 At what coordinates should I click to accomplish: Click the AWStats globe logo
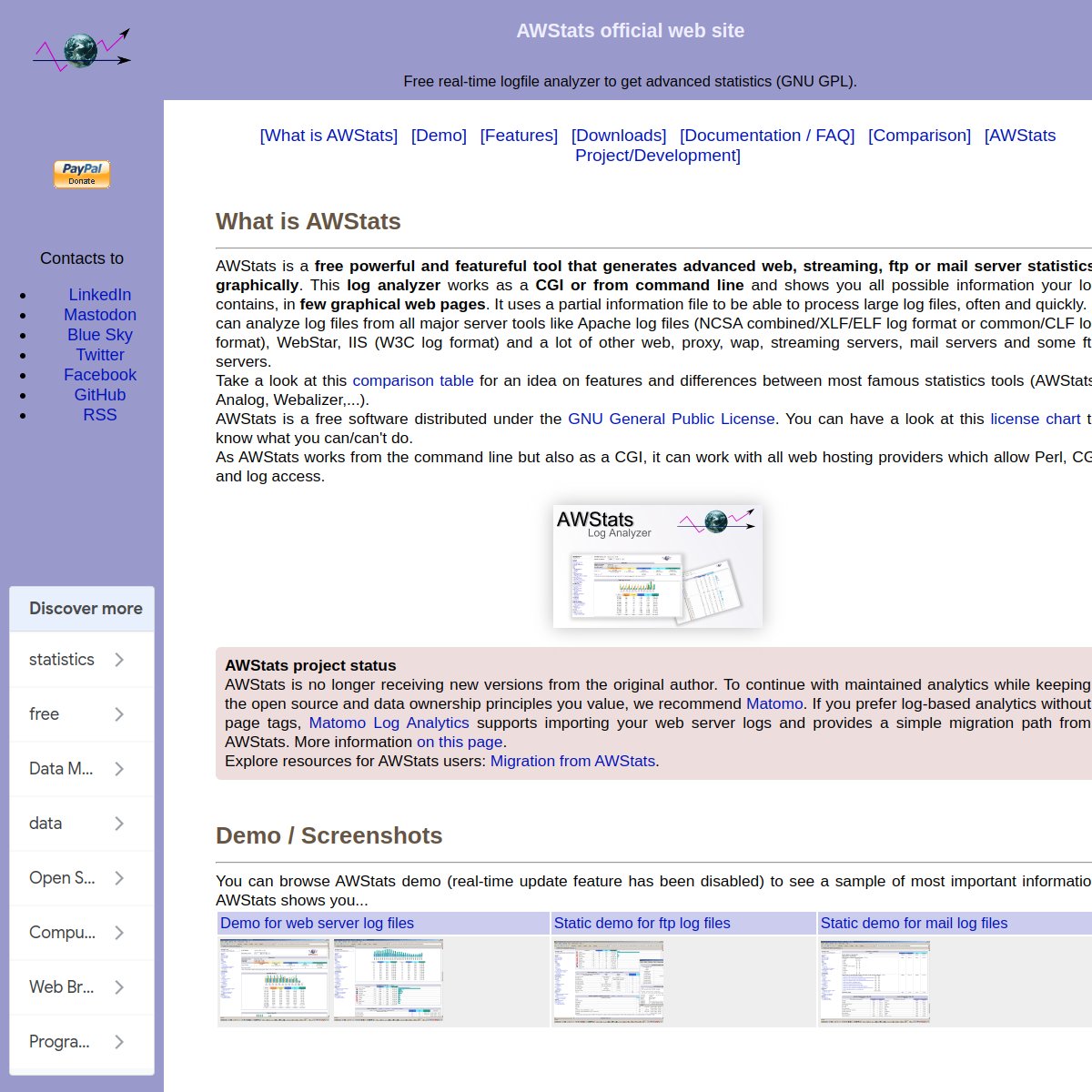pyautogui.click(x=82, y=50)
